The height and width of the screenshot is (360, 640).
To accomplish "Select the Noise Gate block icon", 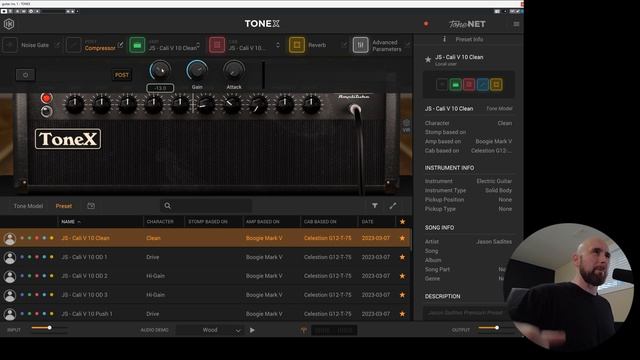I will pyautogui.click(x=10, y=45).
